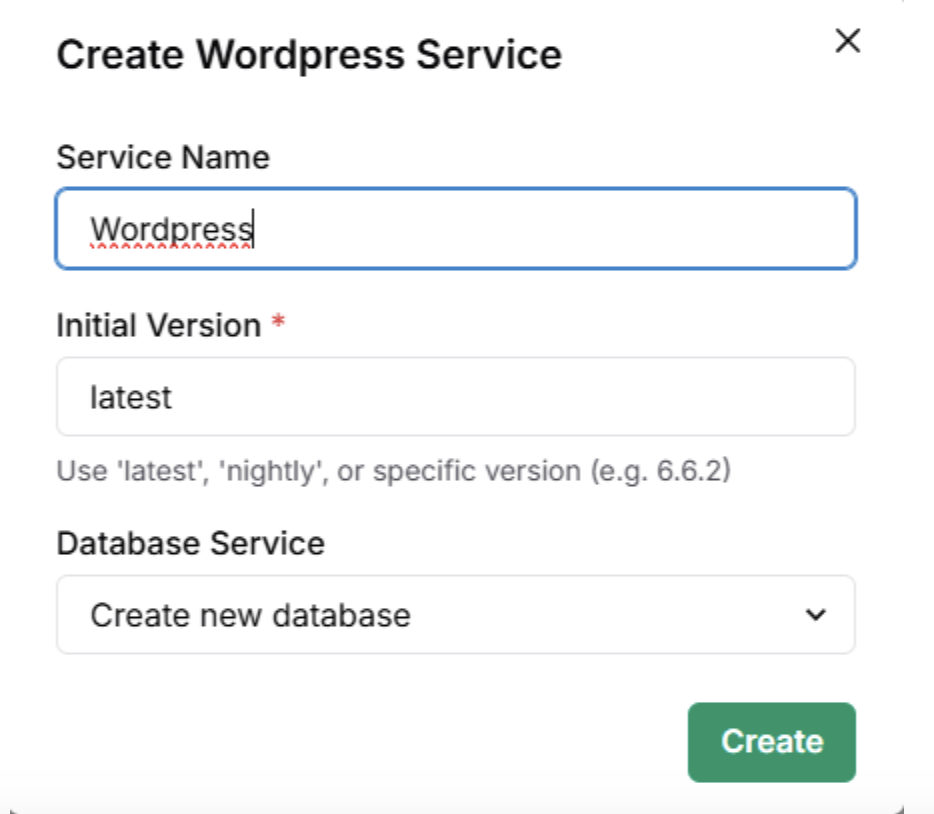Screen dimensions: 934x814
Task: Close the Create Wordpress Service dialog
Action: (847, 41)
